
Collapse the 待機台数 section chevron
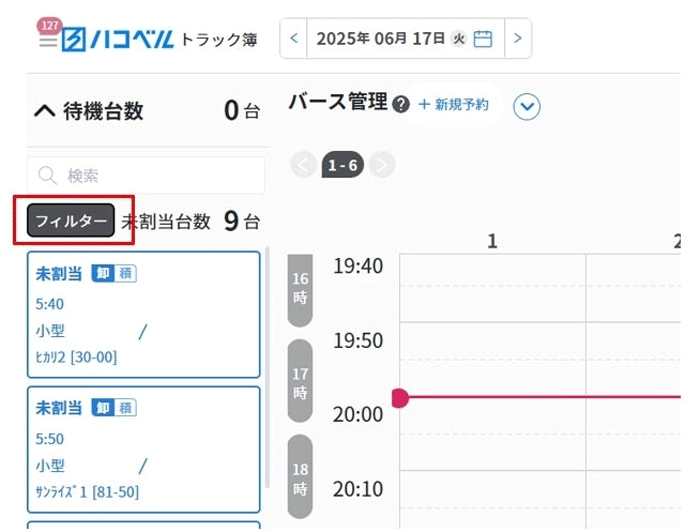point(45,110)
